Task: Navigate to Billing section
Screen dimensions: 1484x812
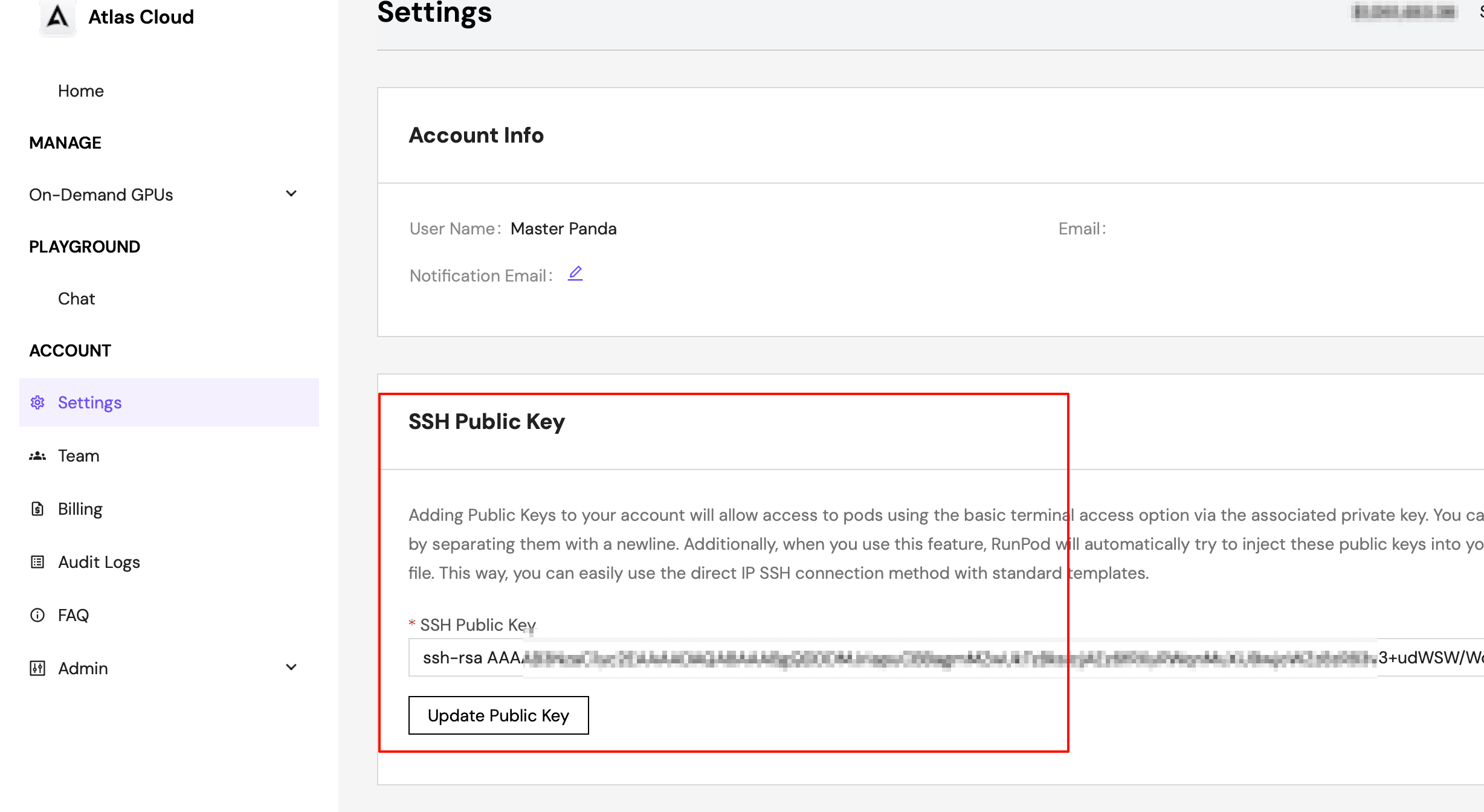Action: (80, 509)
